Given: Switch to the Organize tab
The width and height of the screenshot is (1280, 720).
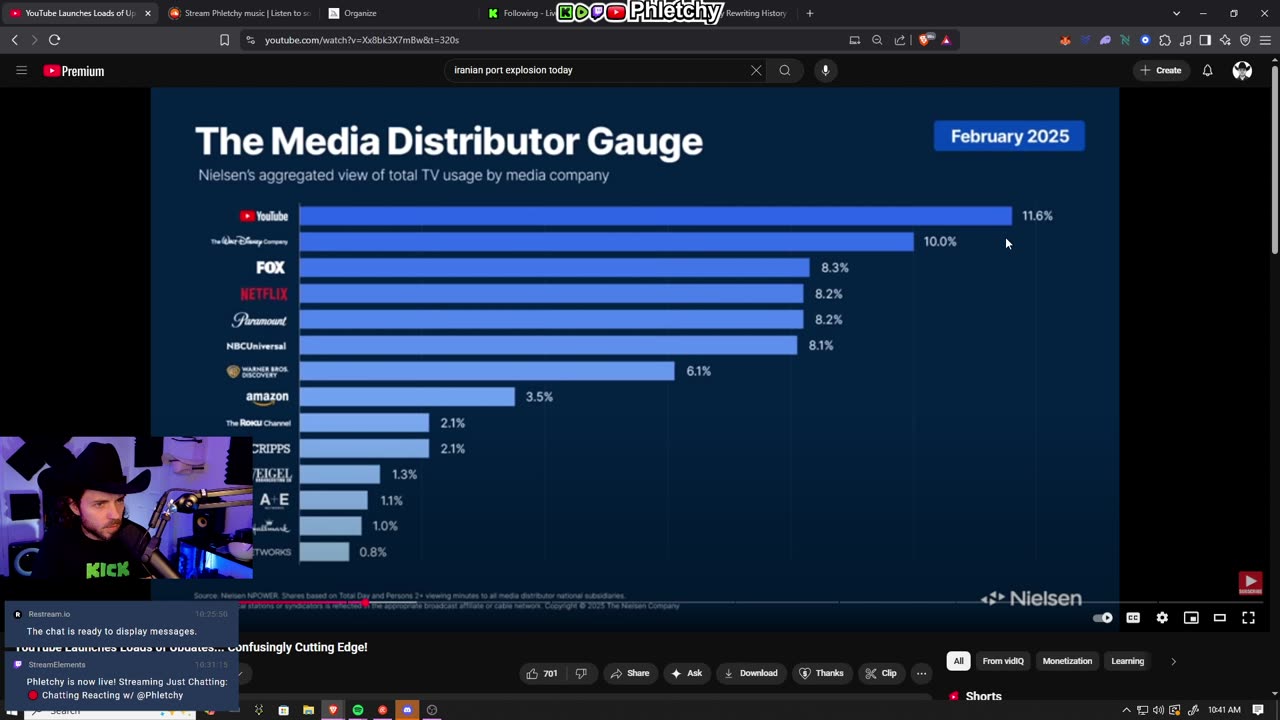Looking at the screenshot, I should point(398,13).
